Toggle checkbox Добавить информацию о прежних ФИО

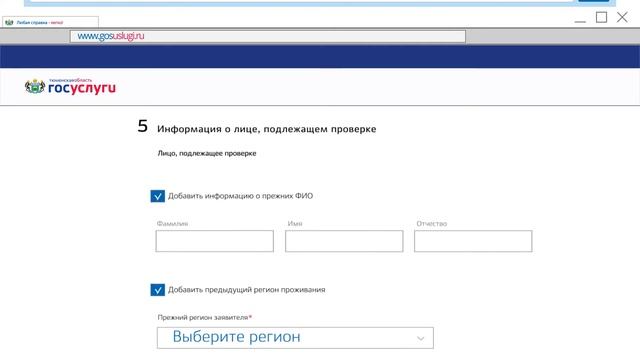click(158, 196)
